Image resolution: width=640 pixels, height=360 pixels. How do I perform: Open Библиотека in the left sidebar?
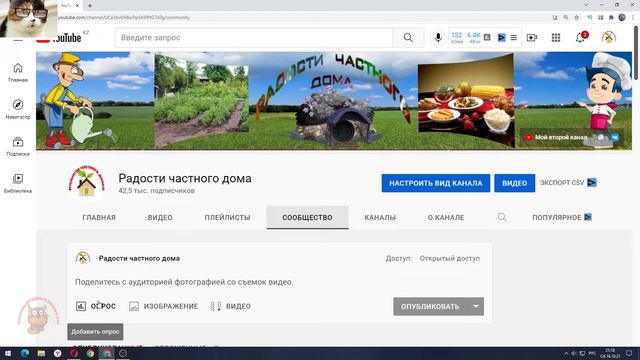(18, 183)
